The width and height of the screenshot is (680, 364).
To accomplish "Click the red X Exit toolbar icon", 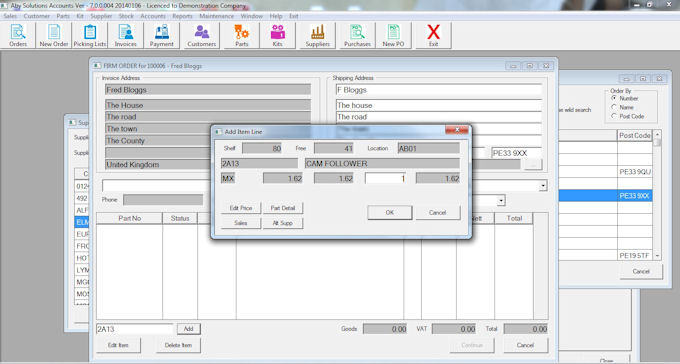I will pos(433,35).
